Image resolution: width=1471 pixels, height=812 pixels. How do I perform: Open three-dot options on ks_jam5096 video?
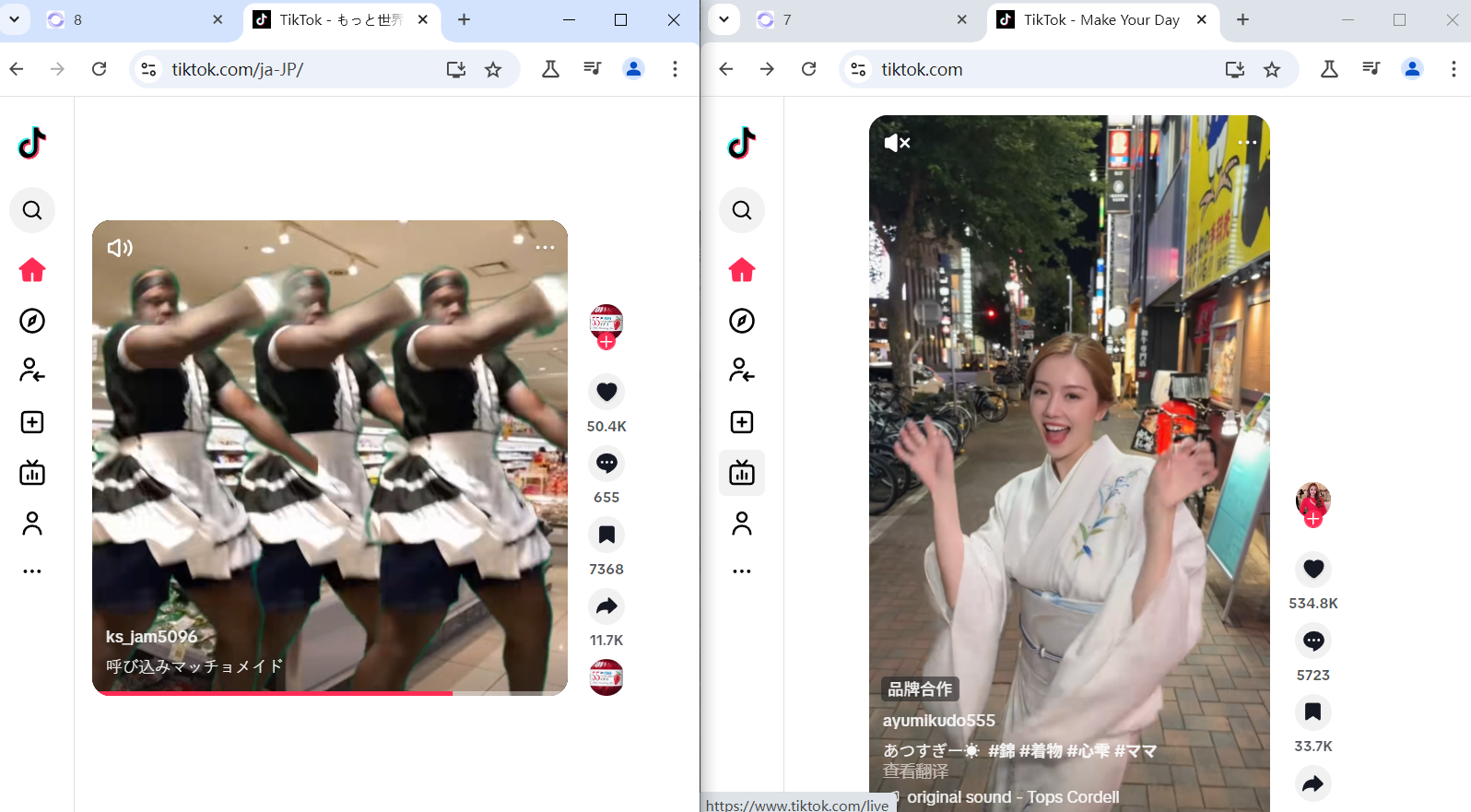(545, 247)
